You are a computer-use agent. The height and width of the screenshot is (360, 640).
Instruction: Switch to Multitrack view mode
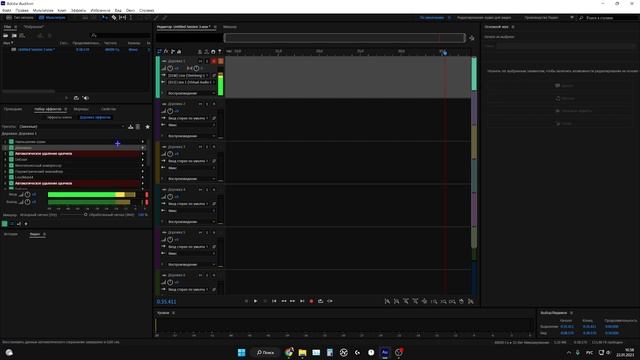52,18
